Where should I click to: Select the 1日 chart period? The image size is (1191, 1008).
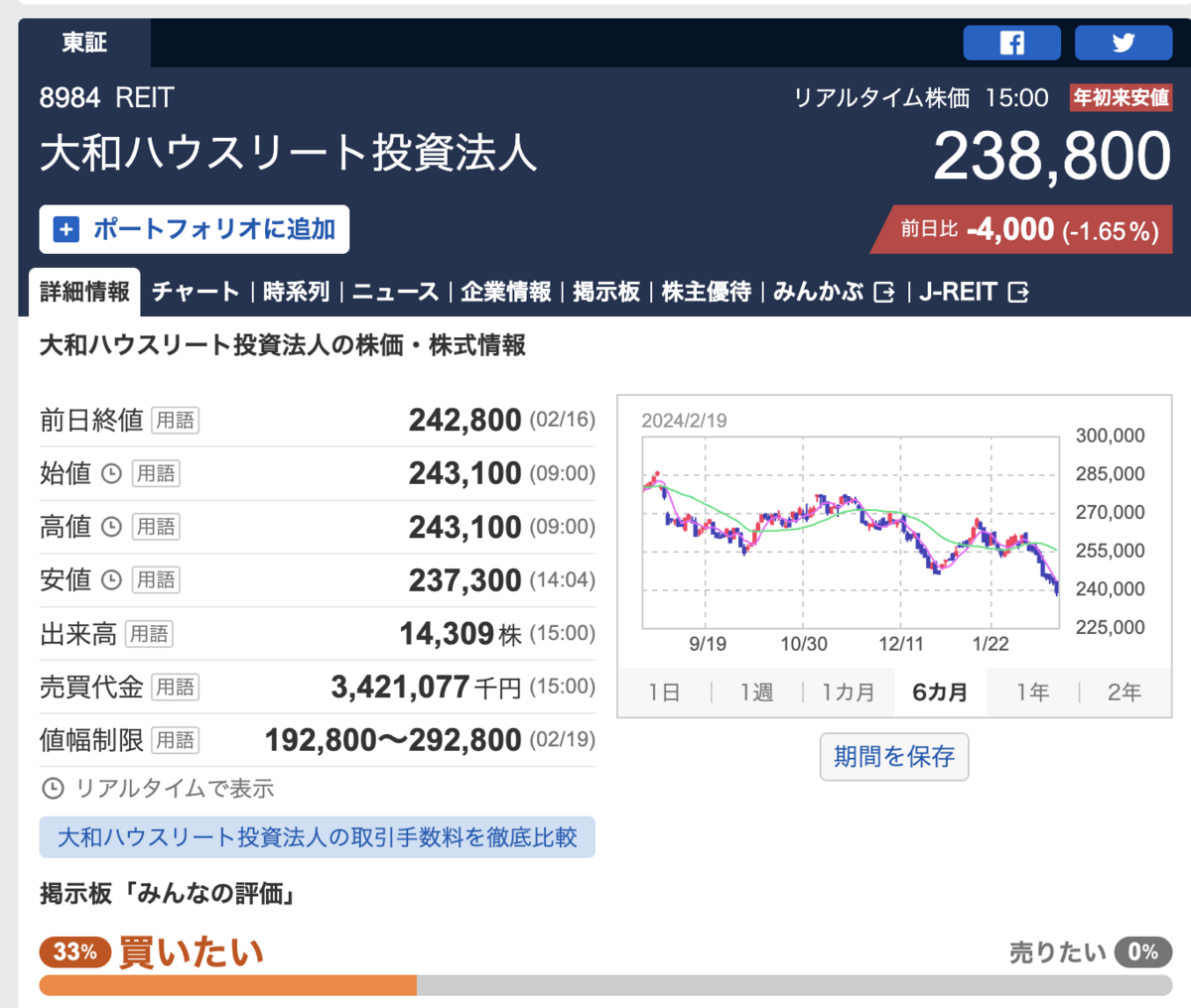pyautogui.click(x=664, y=692)
